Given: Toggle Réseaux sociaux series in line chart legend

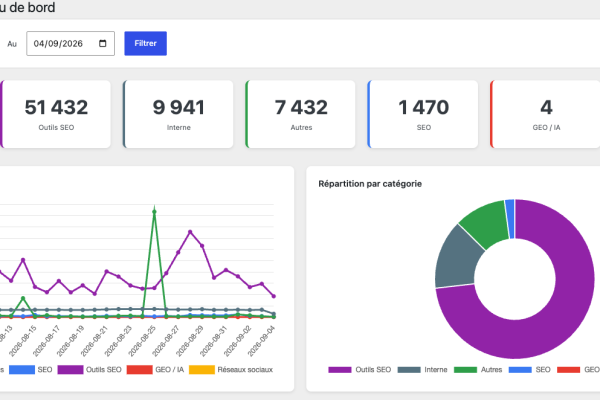Looking at the screenshot, I should coord(231,370).
